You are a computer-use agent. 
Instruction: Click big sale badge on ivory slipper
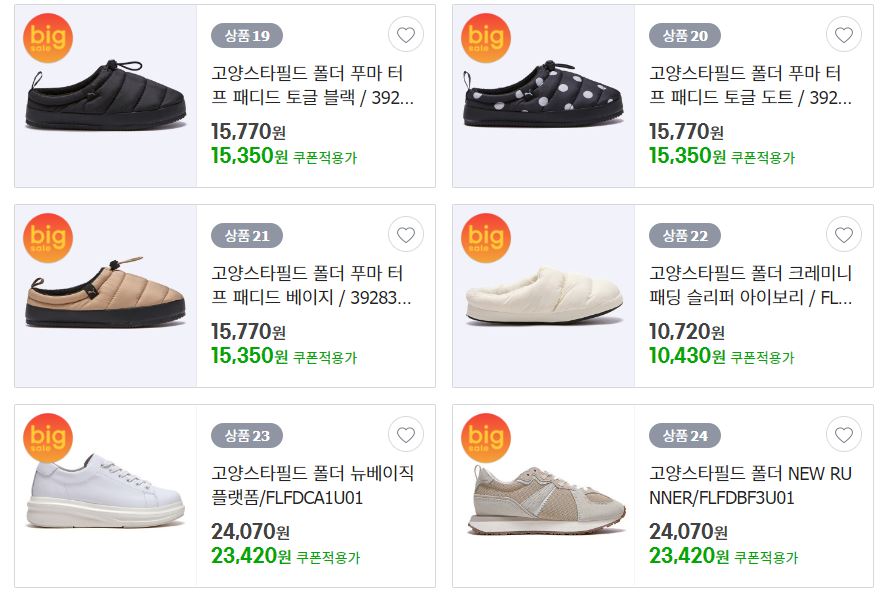pyautogui.click(x=486, y=238)
